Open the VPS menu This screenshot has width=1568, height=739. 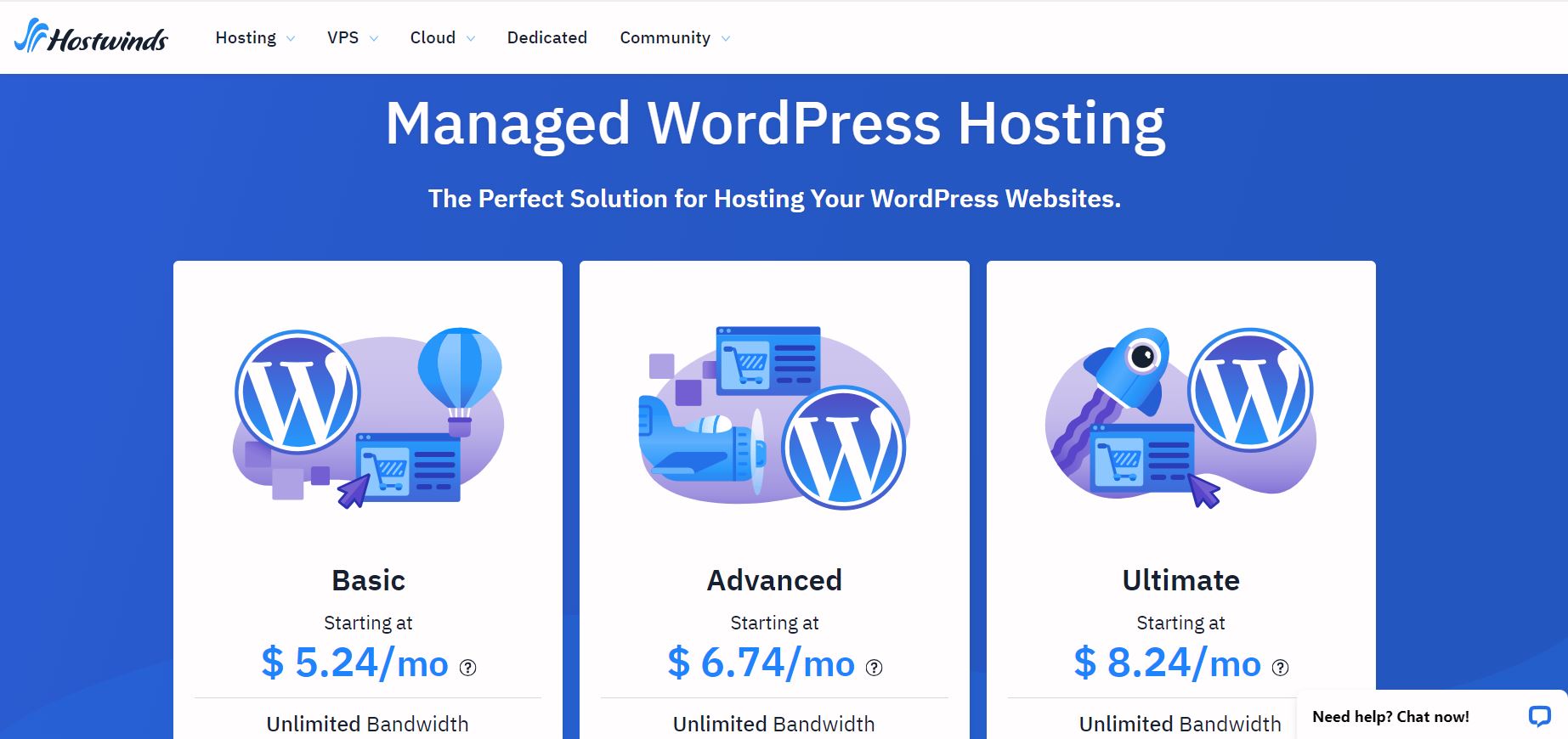(342, 37)
